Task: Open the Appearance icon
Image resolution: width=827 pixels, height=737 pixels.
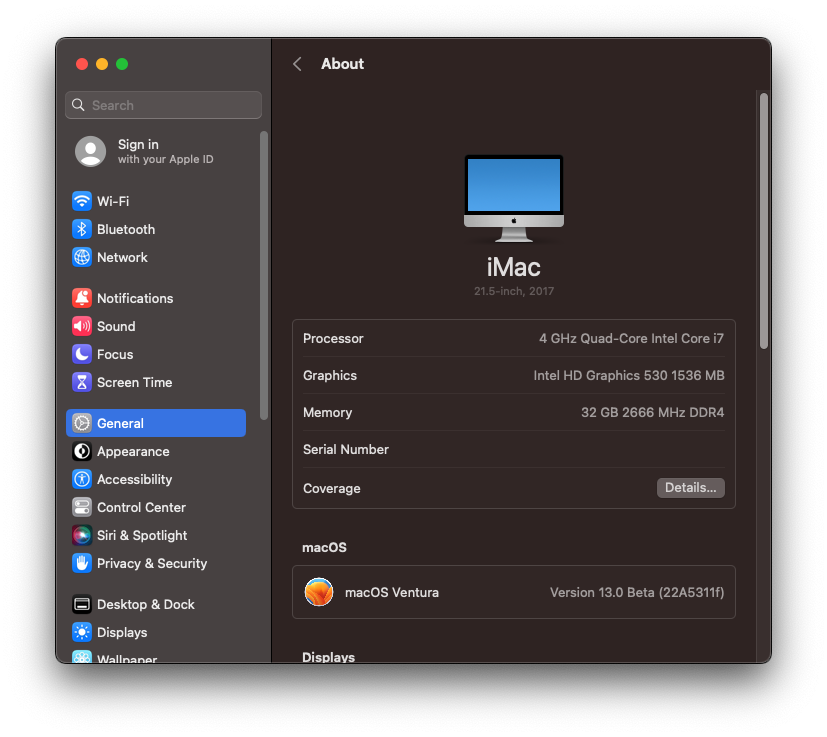Action: point(82,451)
